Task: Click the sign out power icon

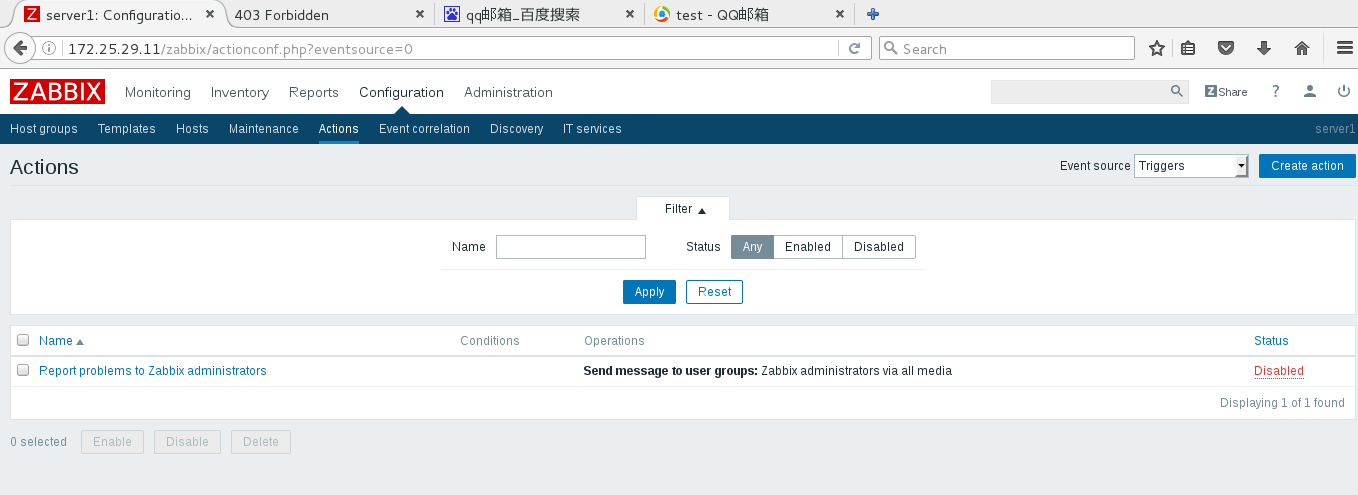Action: point(1344,92)
